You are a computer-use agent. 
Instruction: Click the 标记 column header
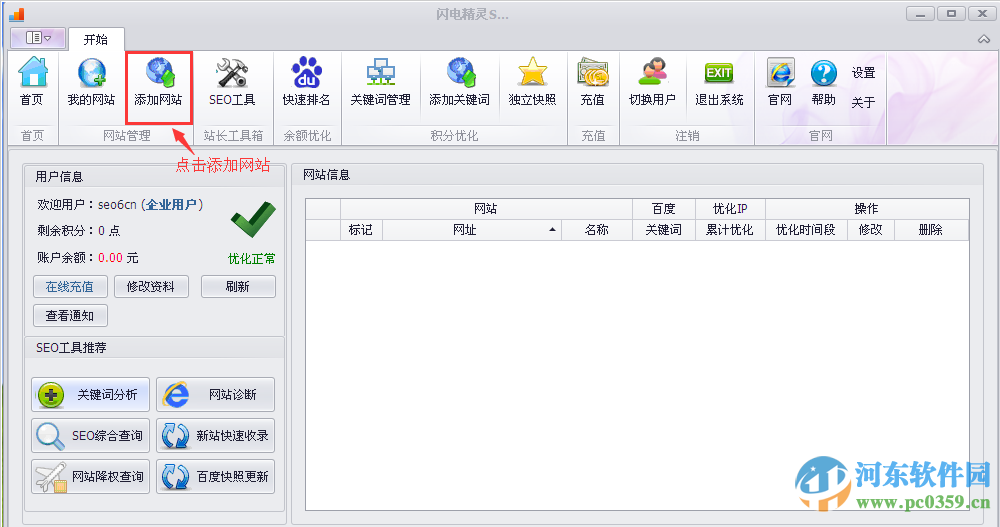click(361, 230)
